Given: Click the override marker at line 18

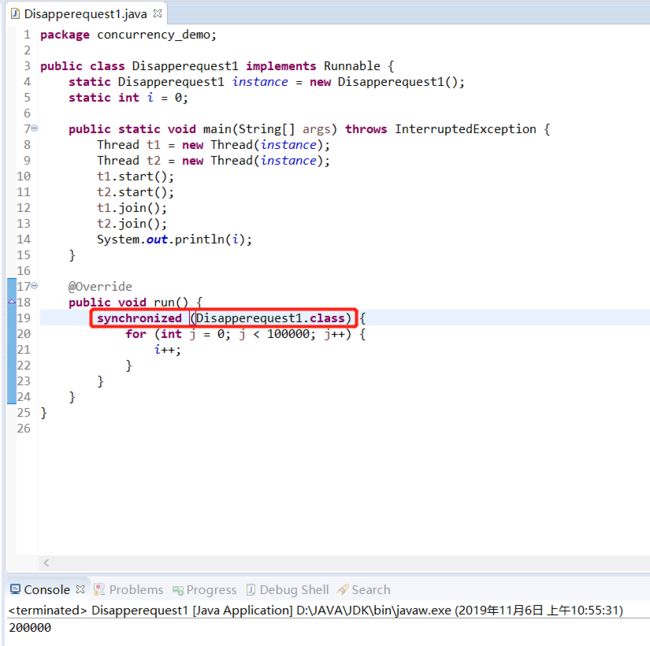Looking at the screenshot, I should click(12, 301).
